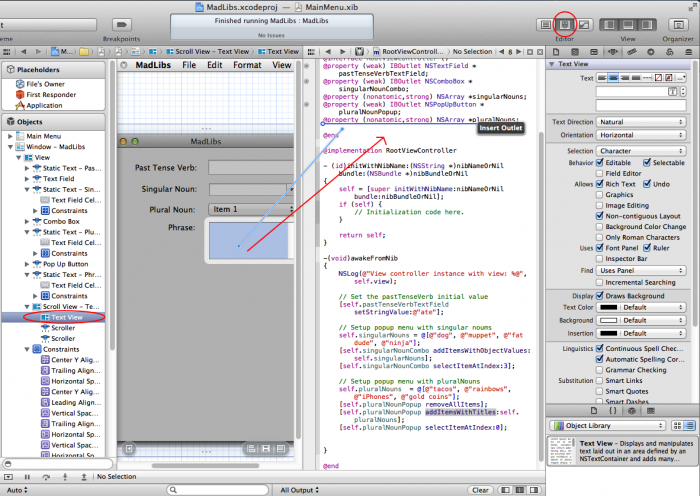Toggle the Rich Text checkbox
Screen dimensions: 700x496
pos(600,184)
